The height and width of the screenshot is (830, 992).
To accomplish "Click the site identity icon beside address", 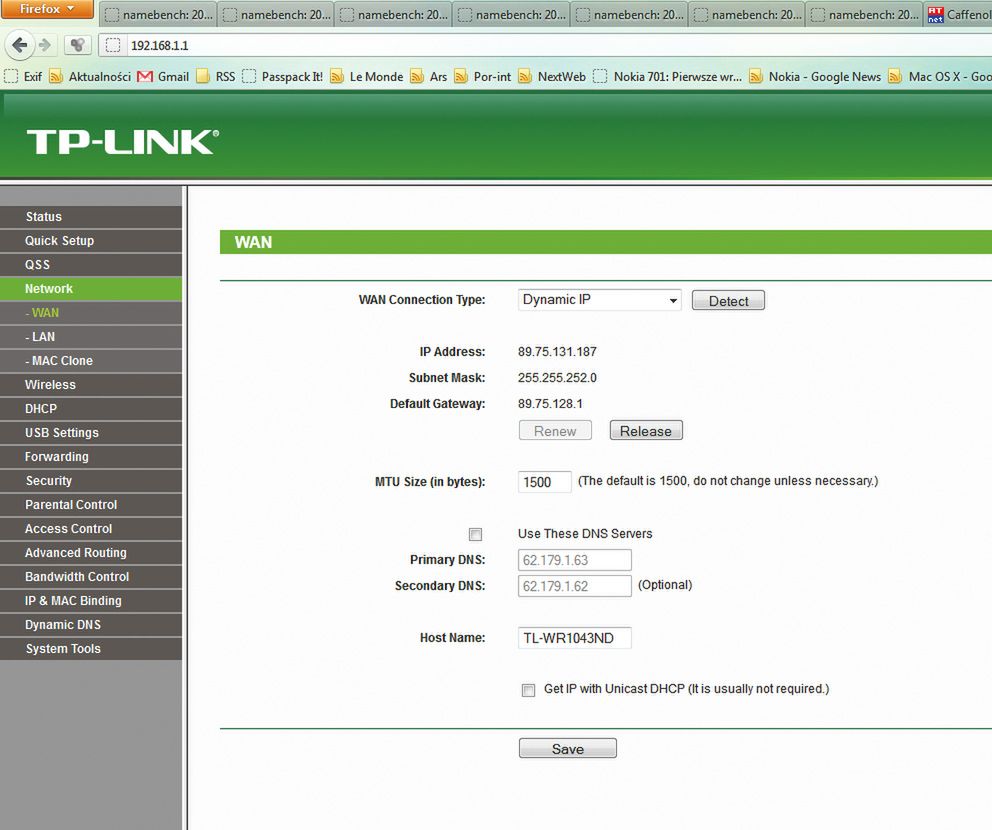I will 113,45.
